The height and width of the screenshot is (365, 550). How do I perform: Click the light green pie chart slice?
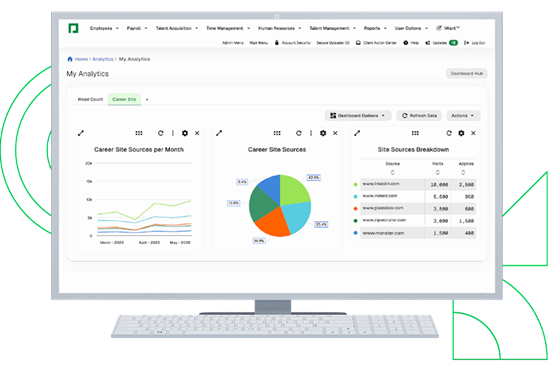(x=293, y=190)
